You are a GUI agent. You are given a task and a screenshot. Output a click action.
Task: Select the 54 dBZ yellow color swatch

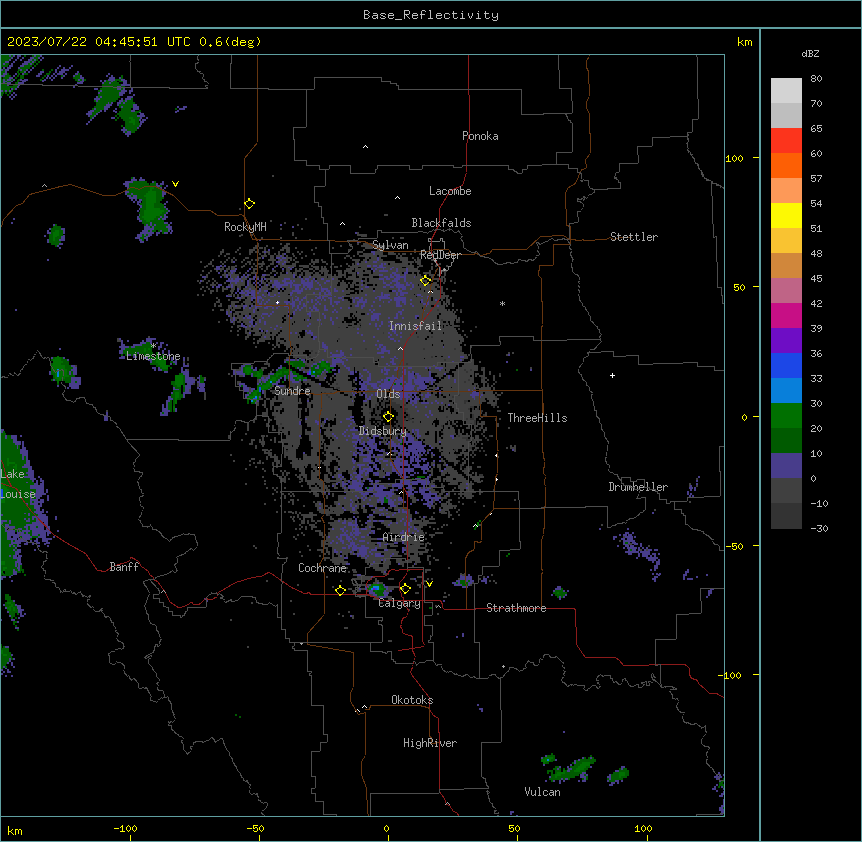786,215
